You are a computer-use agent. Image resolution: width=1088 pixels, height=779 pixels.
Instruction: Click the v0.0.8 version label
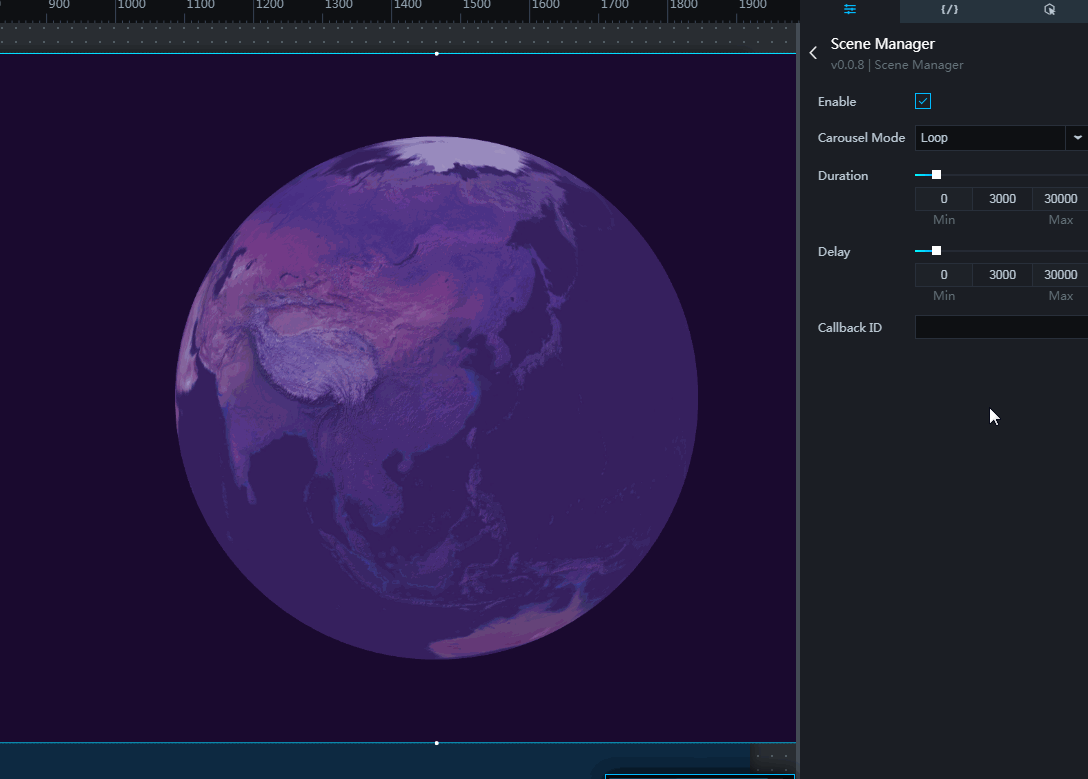(x=847, y=65)
